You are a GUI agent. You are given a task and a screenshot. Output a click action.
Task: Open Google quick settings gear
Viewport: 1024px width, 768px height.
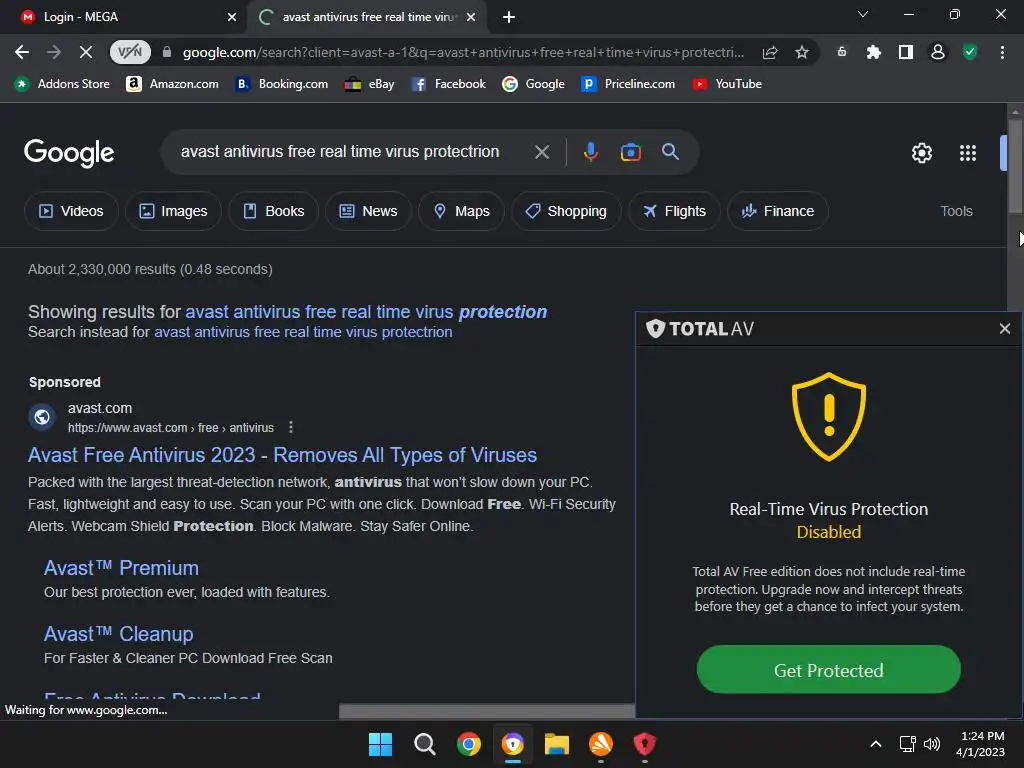click(x=921, y=153)
